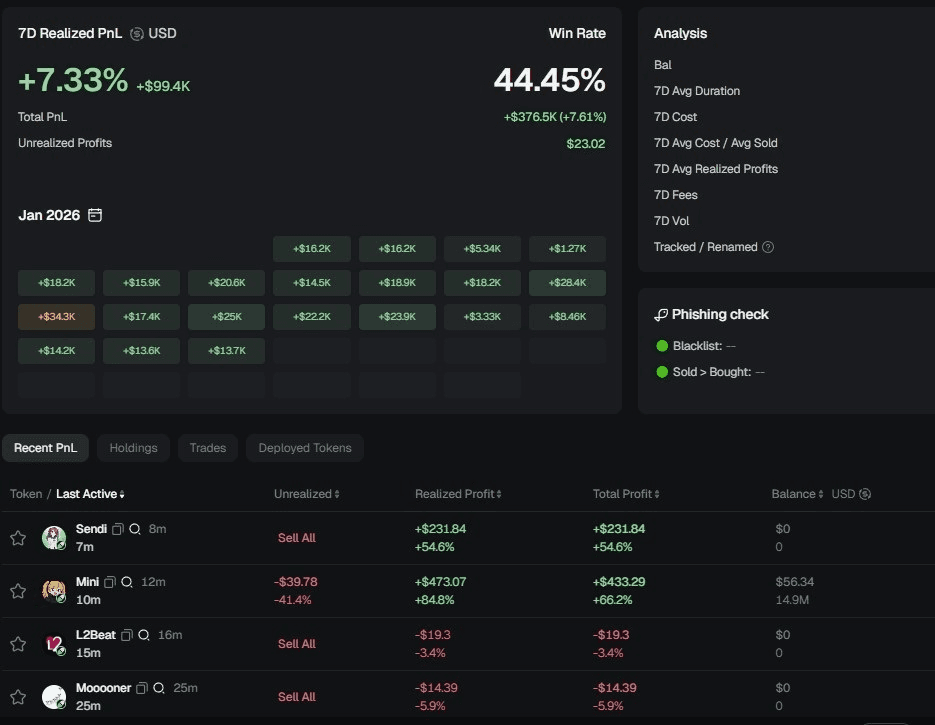This screenshot has height=725, width=935.
Task: Click the Phishing check icon
Action: tap(660, 314)
